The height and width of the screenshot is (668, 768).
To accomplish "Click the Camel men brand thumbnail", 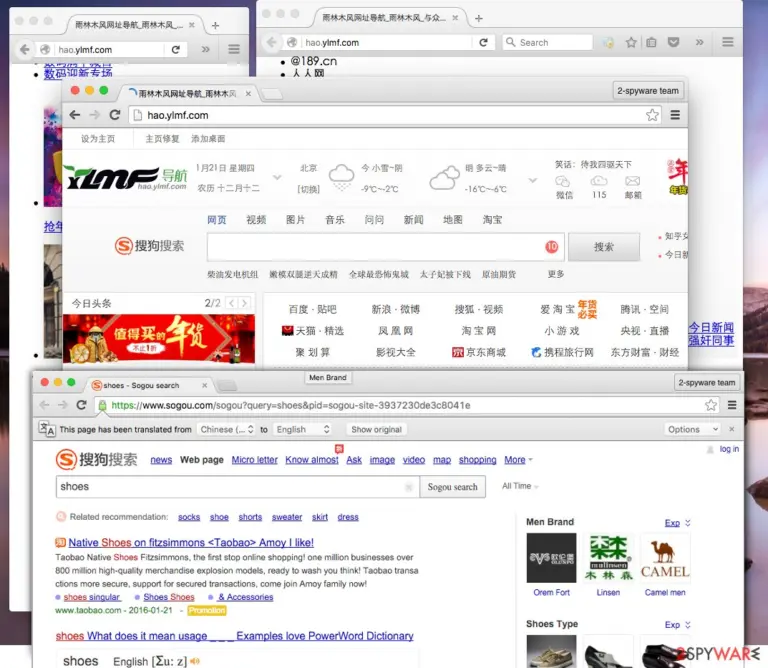I will tap(665, 558).
